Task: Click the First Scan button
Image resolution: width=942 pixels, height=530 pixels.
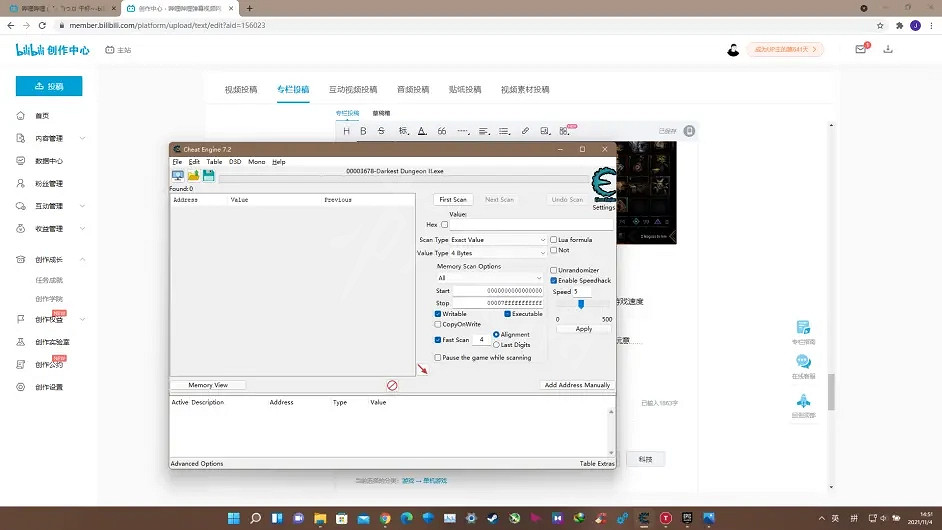Action: coord(453,199)
